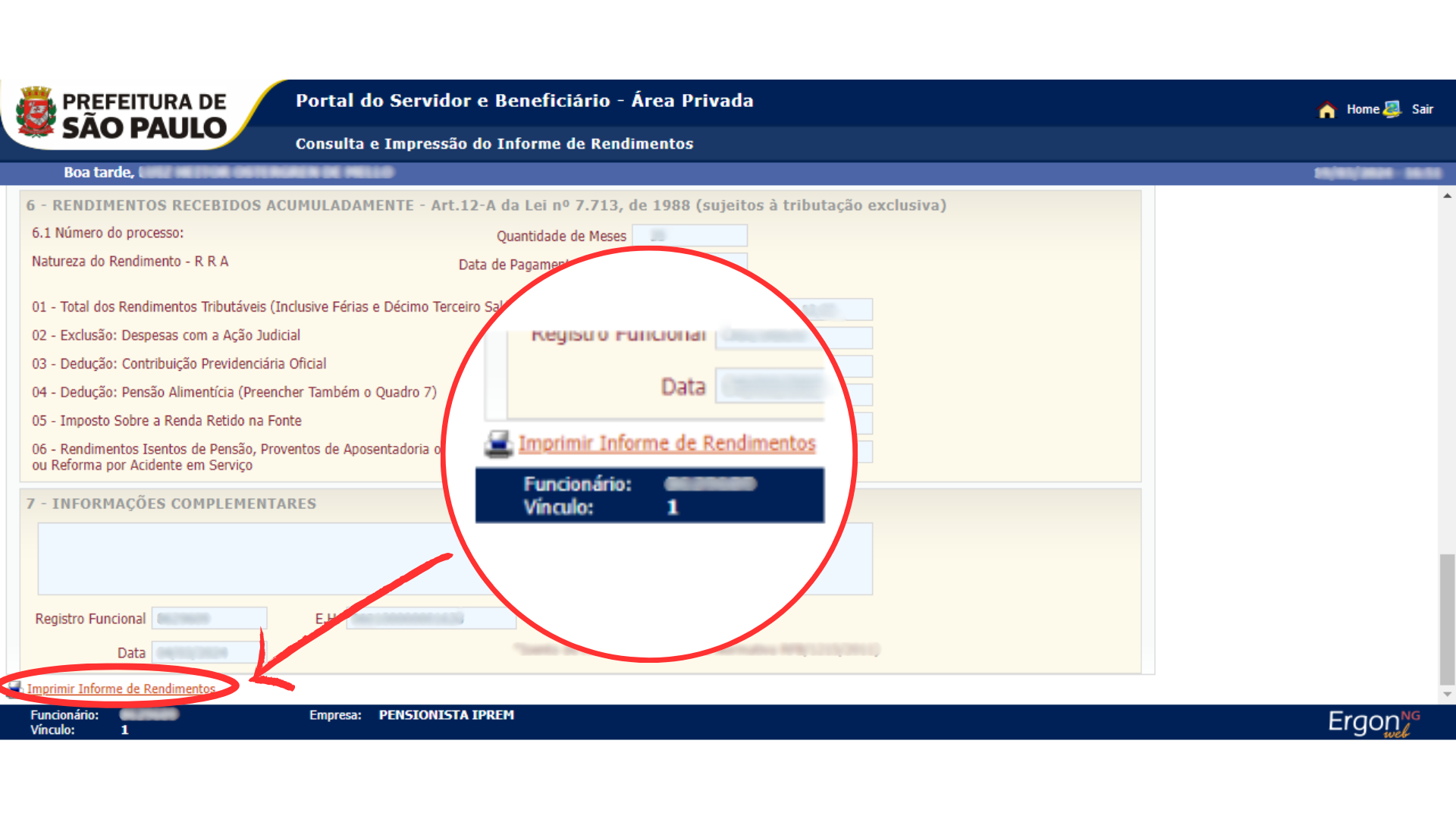Viewport: 1456px width, 819px height.
Task: Open Imprimir Informe de Rendimentos link
Action: [x=121, y=689]
